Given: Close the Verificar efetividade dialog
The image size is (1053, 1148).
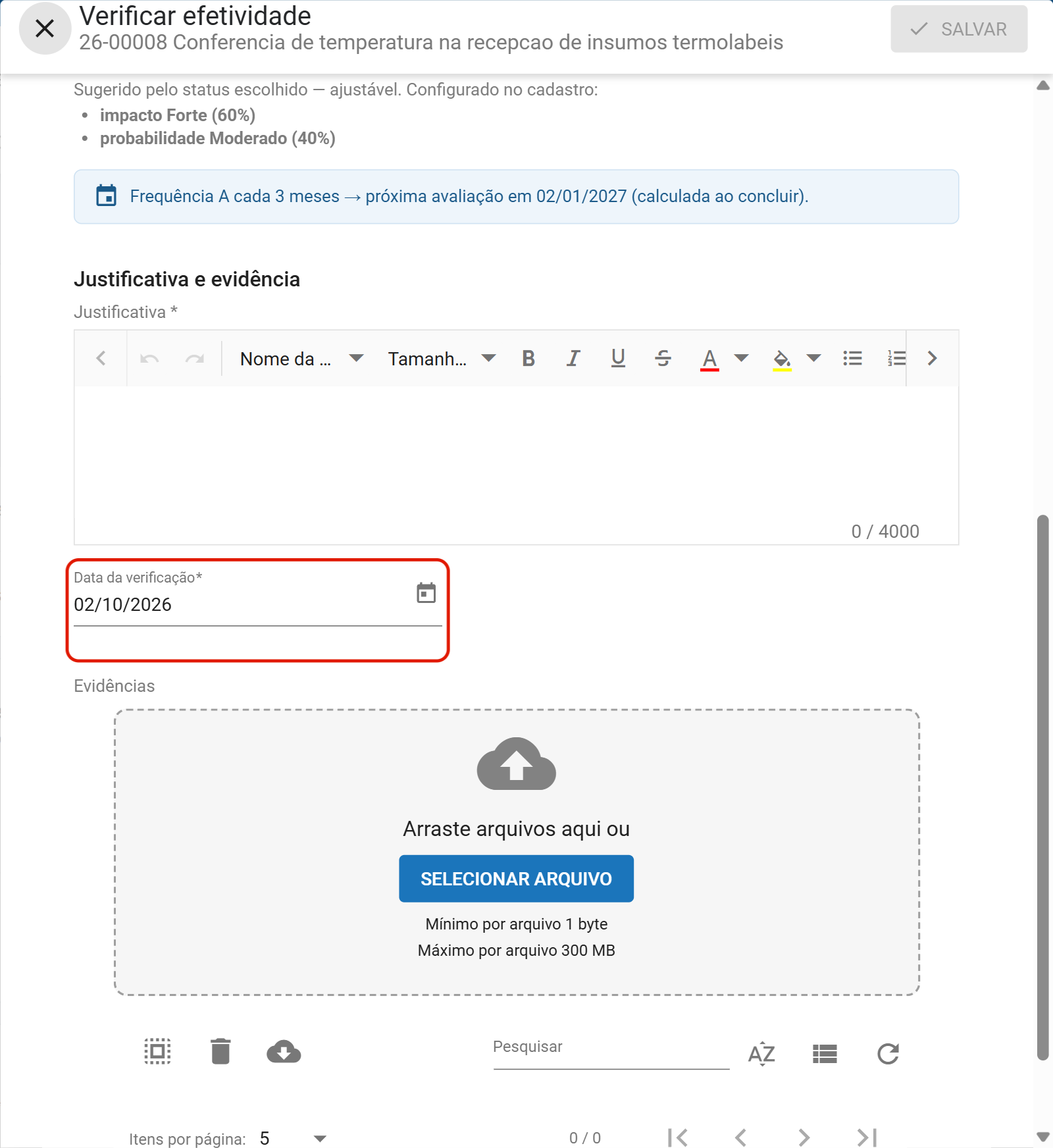Looking at the screenshot, I should (x=45, y=28).
